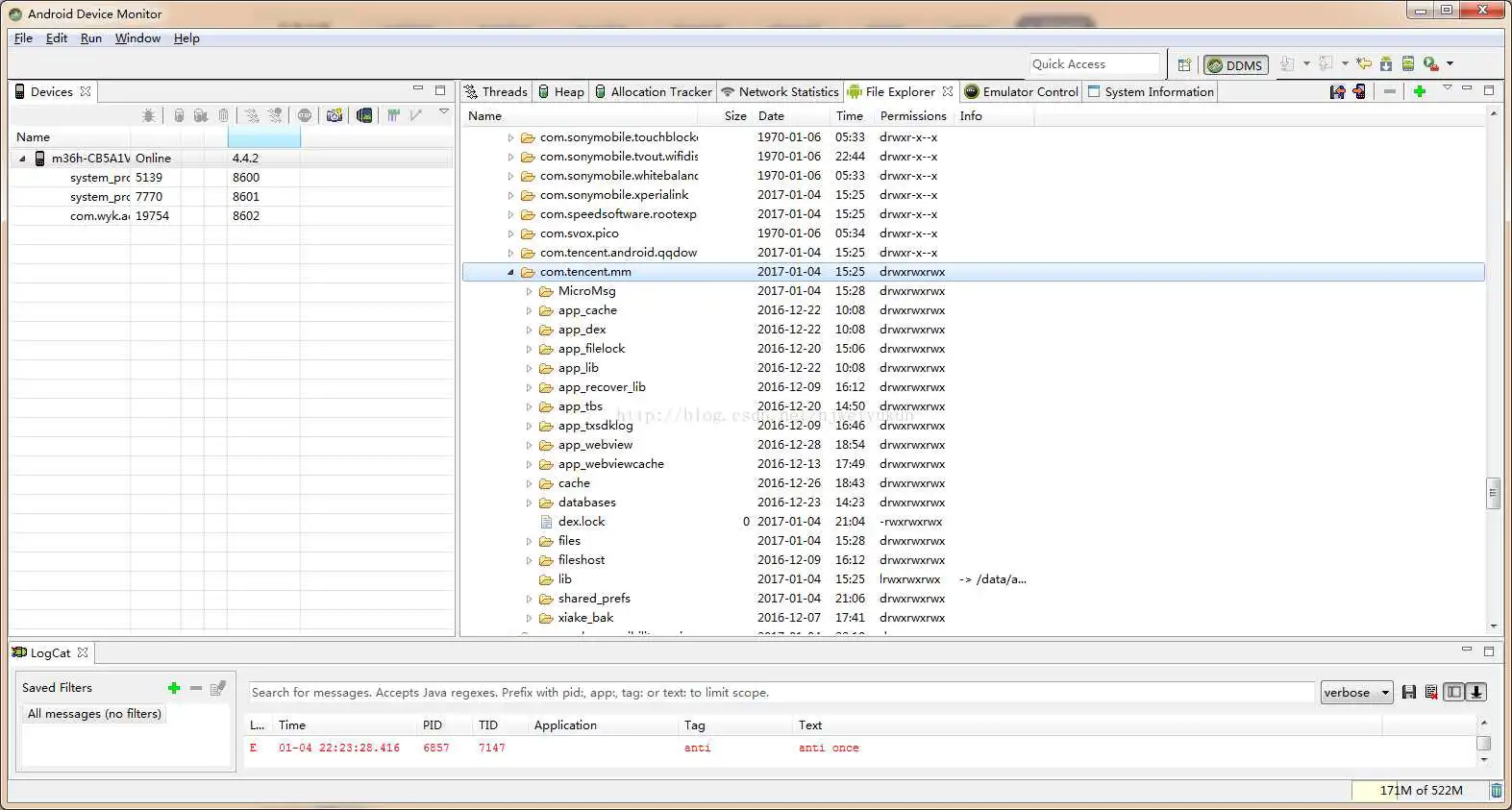Open the File menu
This screenshot has height=810, width=1512.
click(x=23, y=38)
